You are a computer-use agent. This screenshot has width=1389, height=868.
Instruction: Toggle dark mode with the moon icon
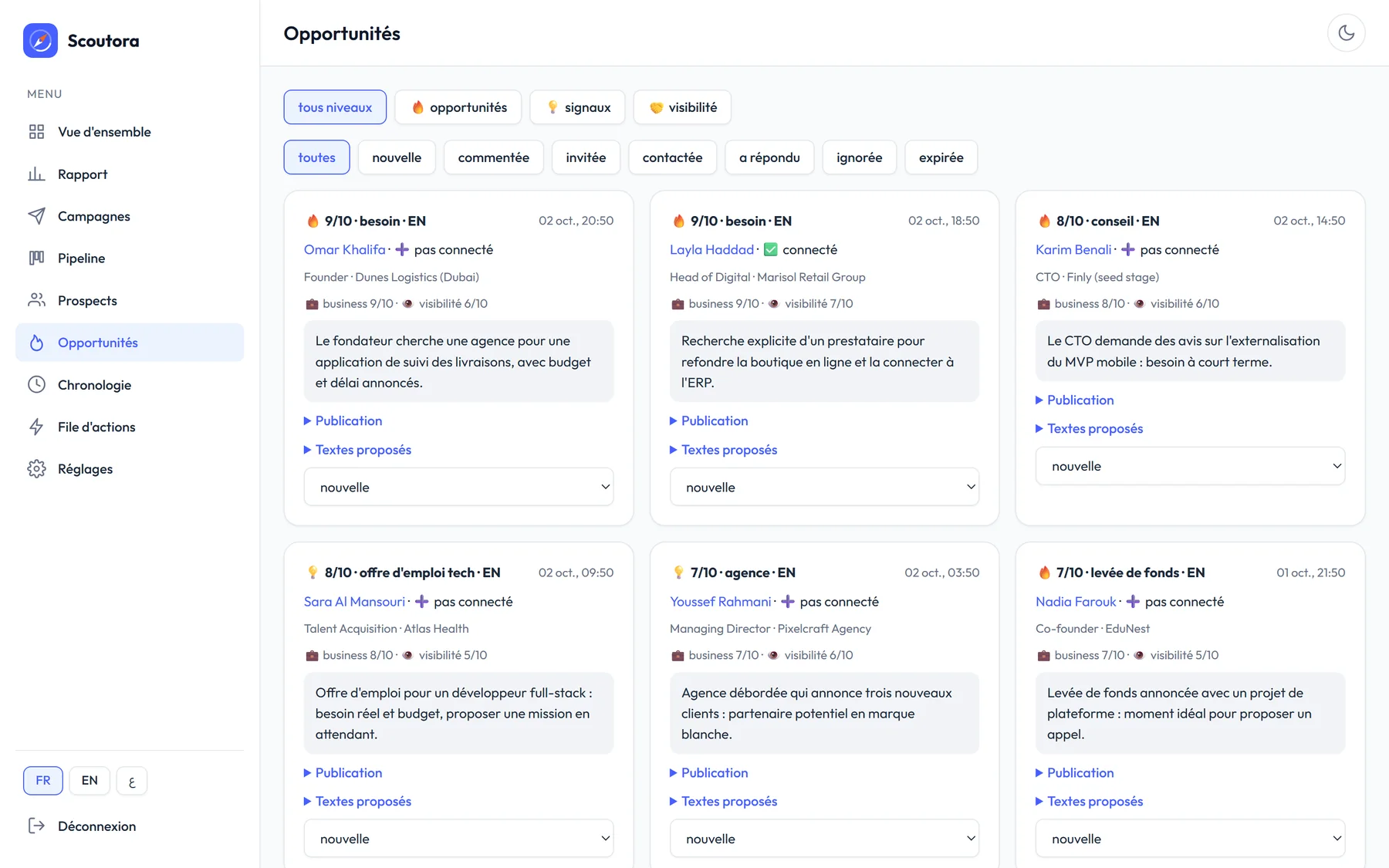1346,33
